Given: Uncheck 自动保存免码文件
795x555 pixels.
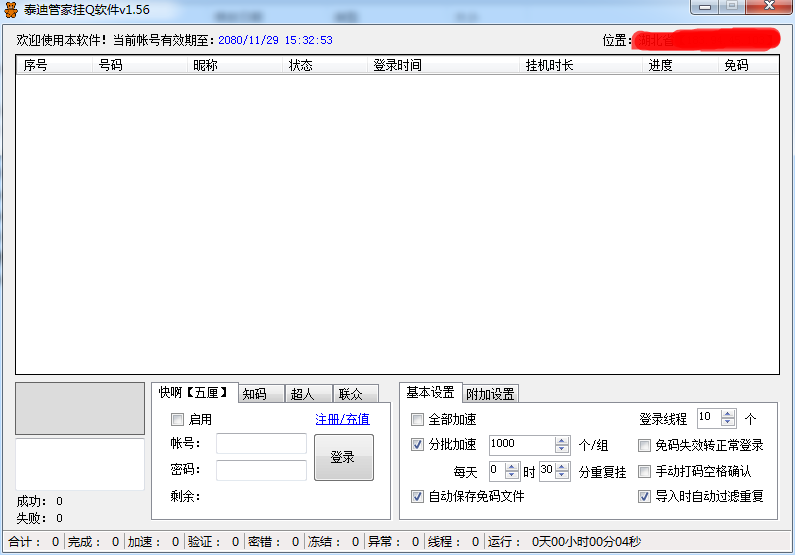Looking at the screenshot, I should (x=418, y=496).
